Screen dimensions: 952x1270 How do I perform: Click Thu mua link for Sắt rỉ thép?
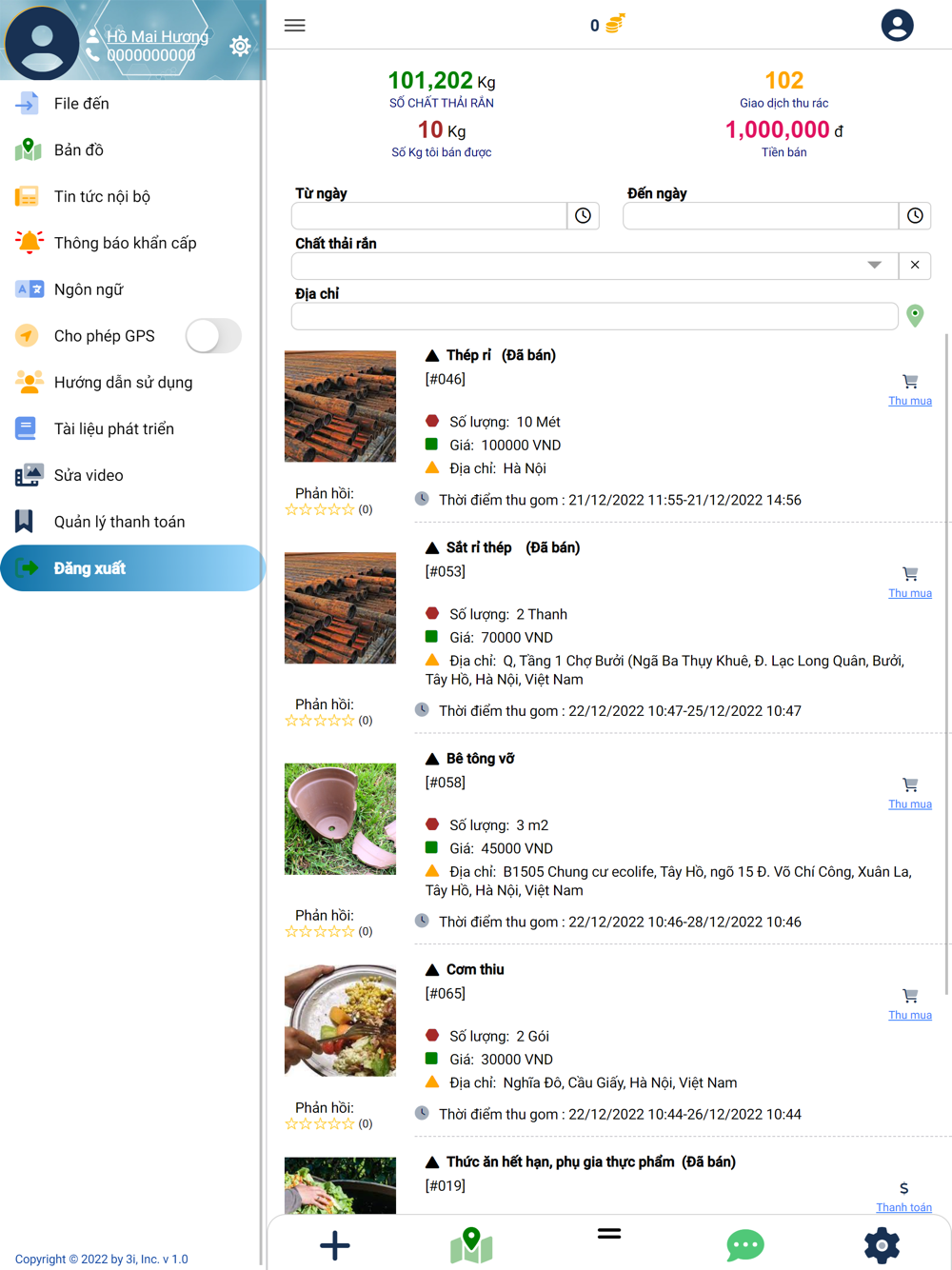coord(910,593)
